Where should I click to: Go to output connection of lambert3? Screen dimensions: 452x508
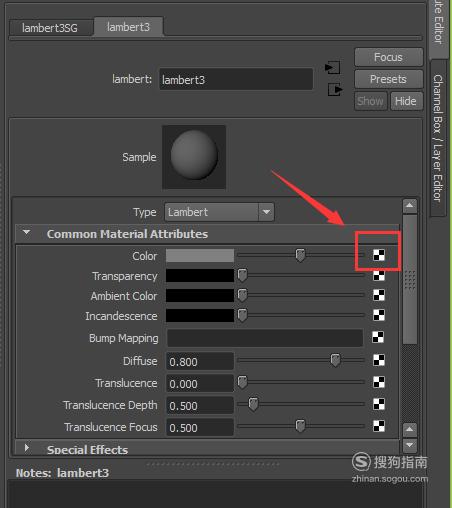coord(335,89)
